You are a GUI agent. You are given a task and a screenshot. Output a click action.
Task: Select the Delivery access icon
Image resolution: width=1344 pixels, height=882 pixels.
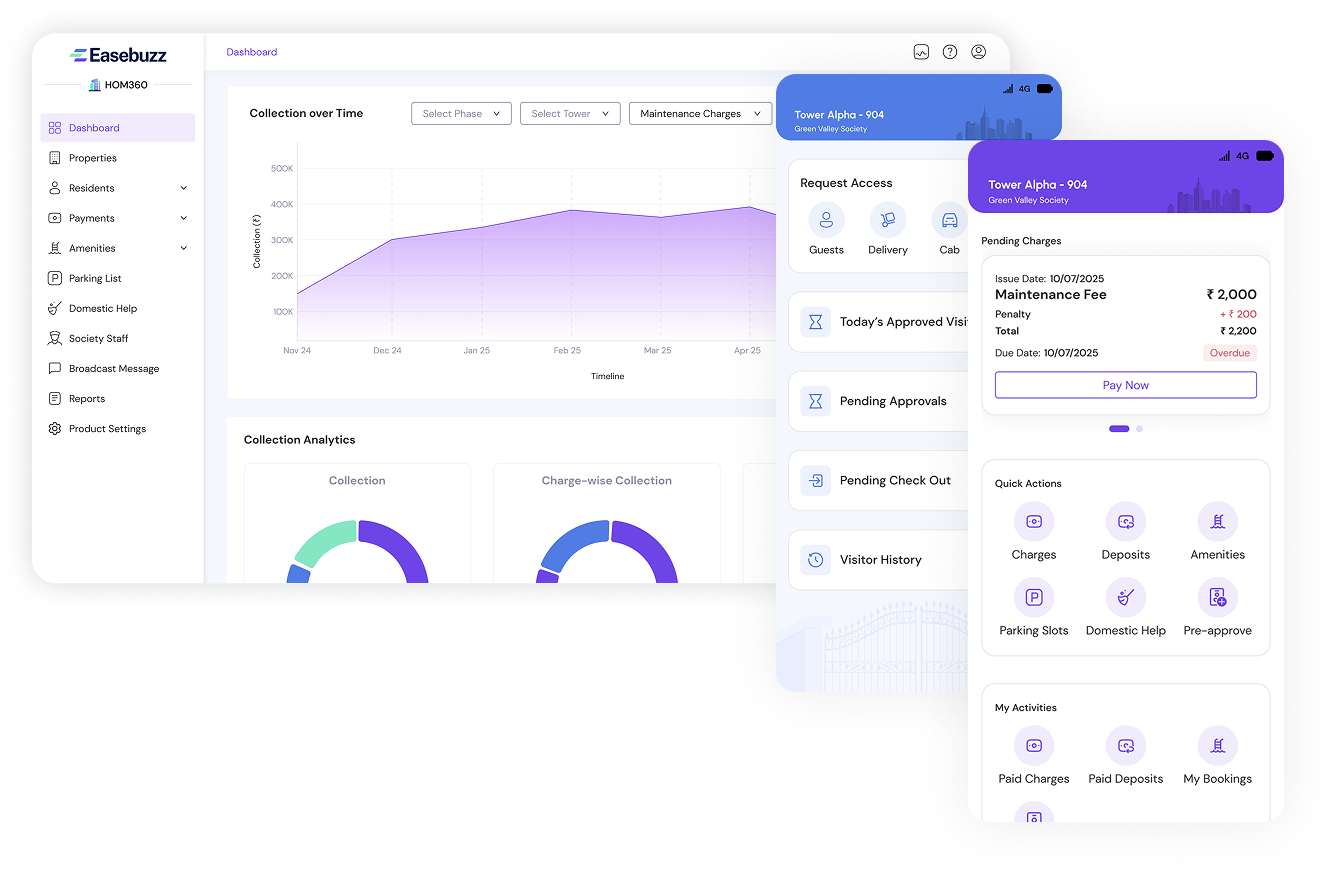[x=887, y=220]
